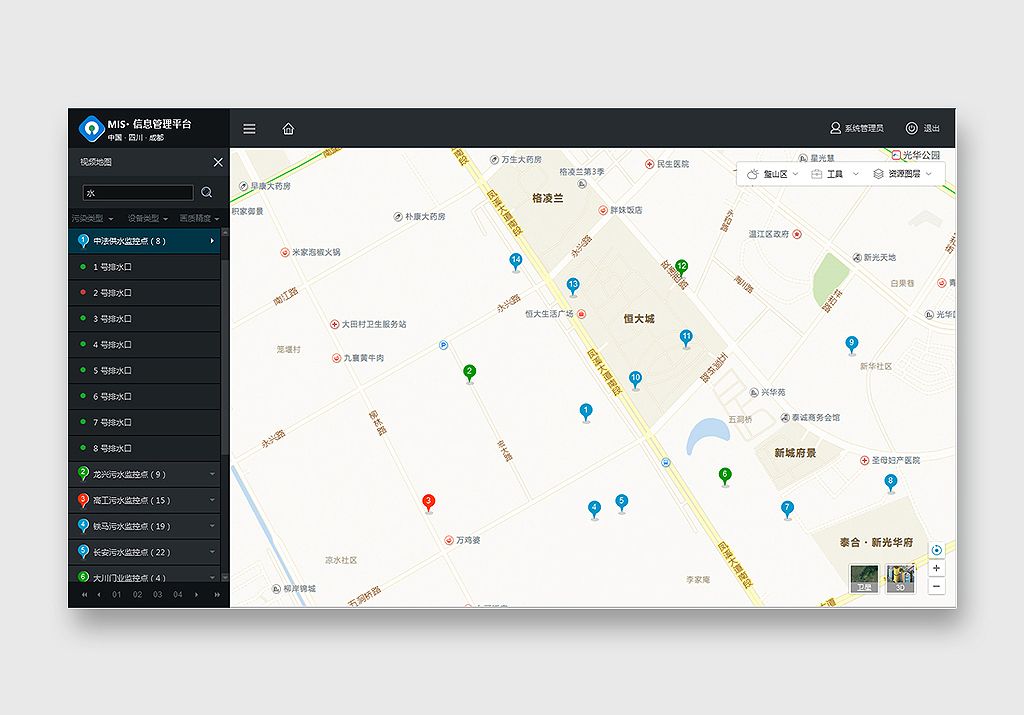Open the 设备类型 filter dropdown

148,218
